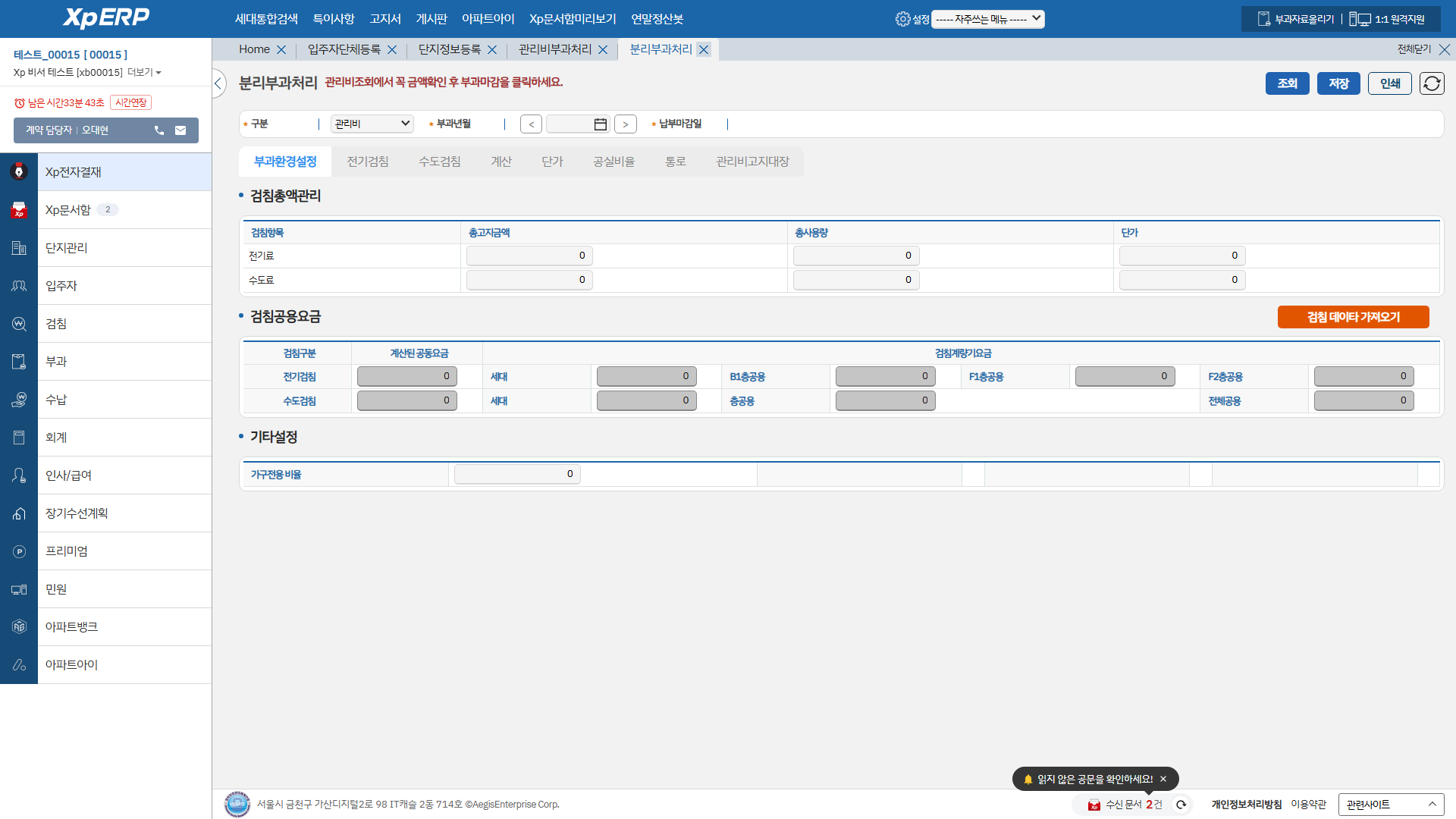1456x819 pixels.
Task: Close the 관리비부과처리 tab
Action: 603,50
